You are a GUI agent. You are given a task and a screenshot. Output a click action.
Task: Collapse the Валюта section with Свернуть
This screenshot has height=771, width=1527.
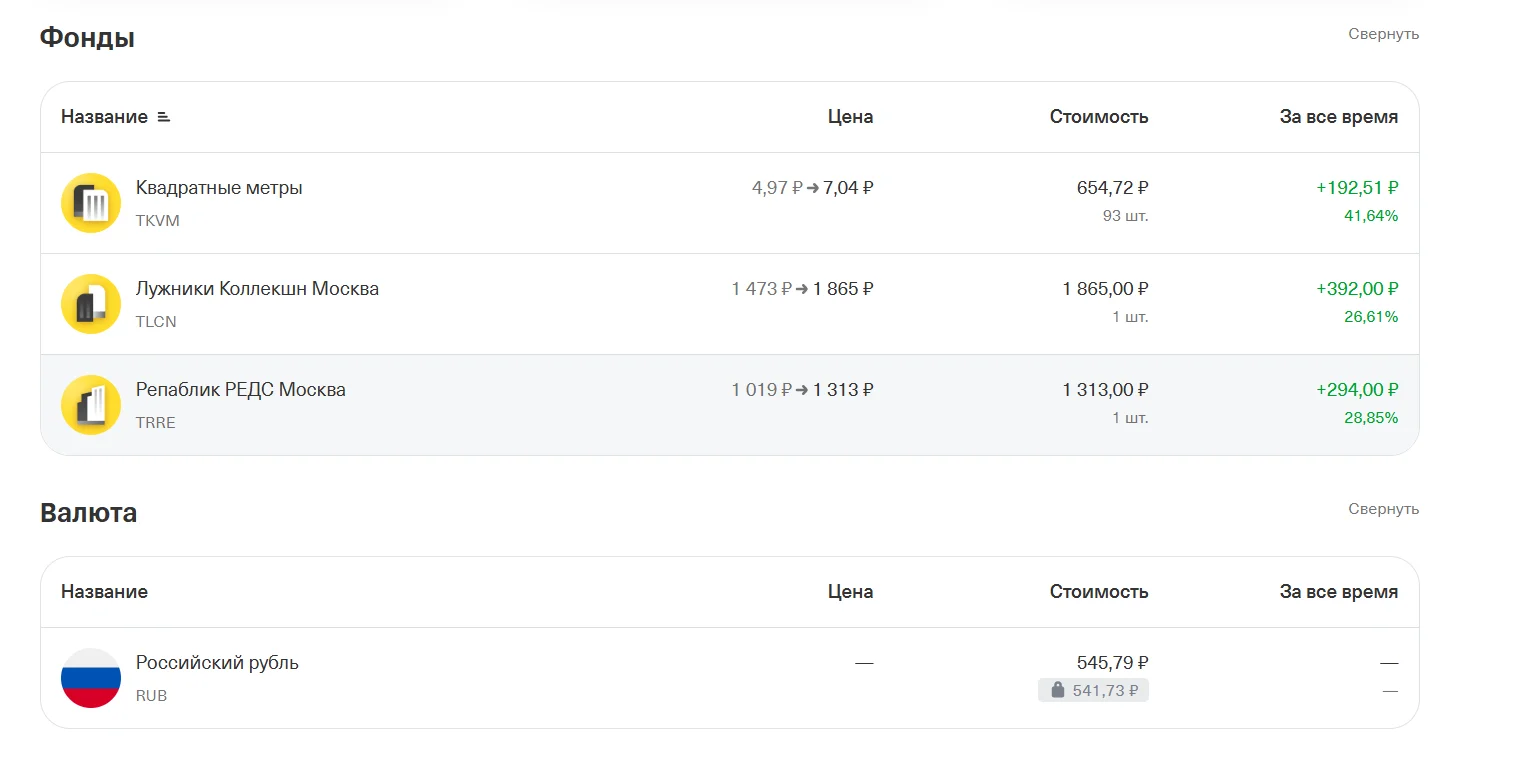point(1383,509)
